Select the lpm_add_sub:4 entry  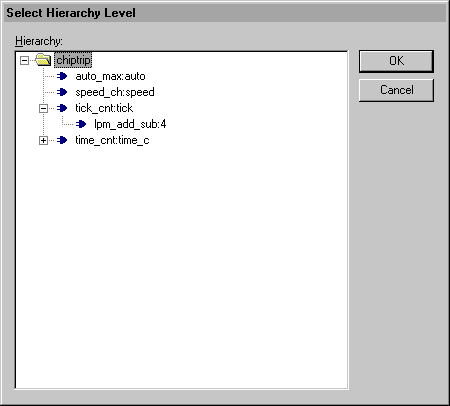[130, 124]
